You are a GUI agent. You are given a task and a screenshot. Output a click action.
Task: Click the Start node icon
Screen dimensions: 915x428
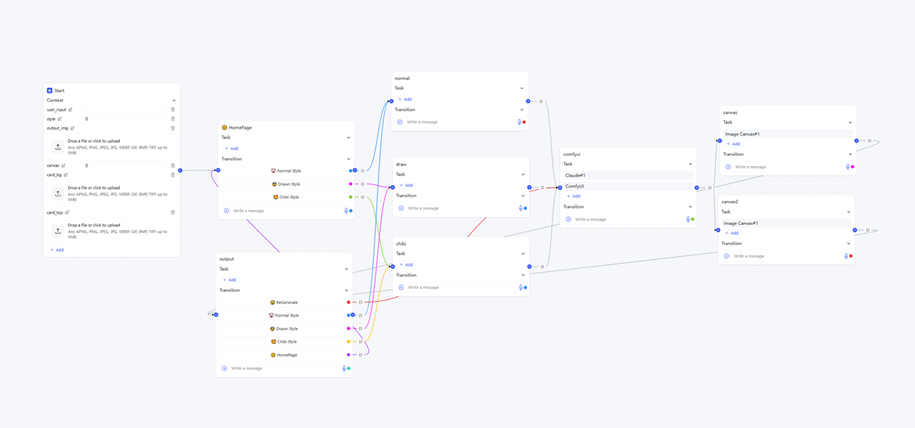click(50, 90)
